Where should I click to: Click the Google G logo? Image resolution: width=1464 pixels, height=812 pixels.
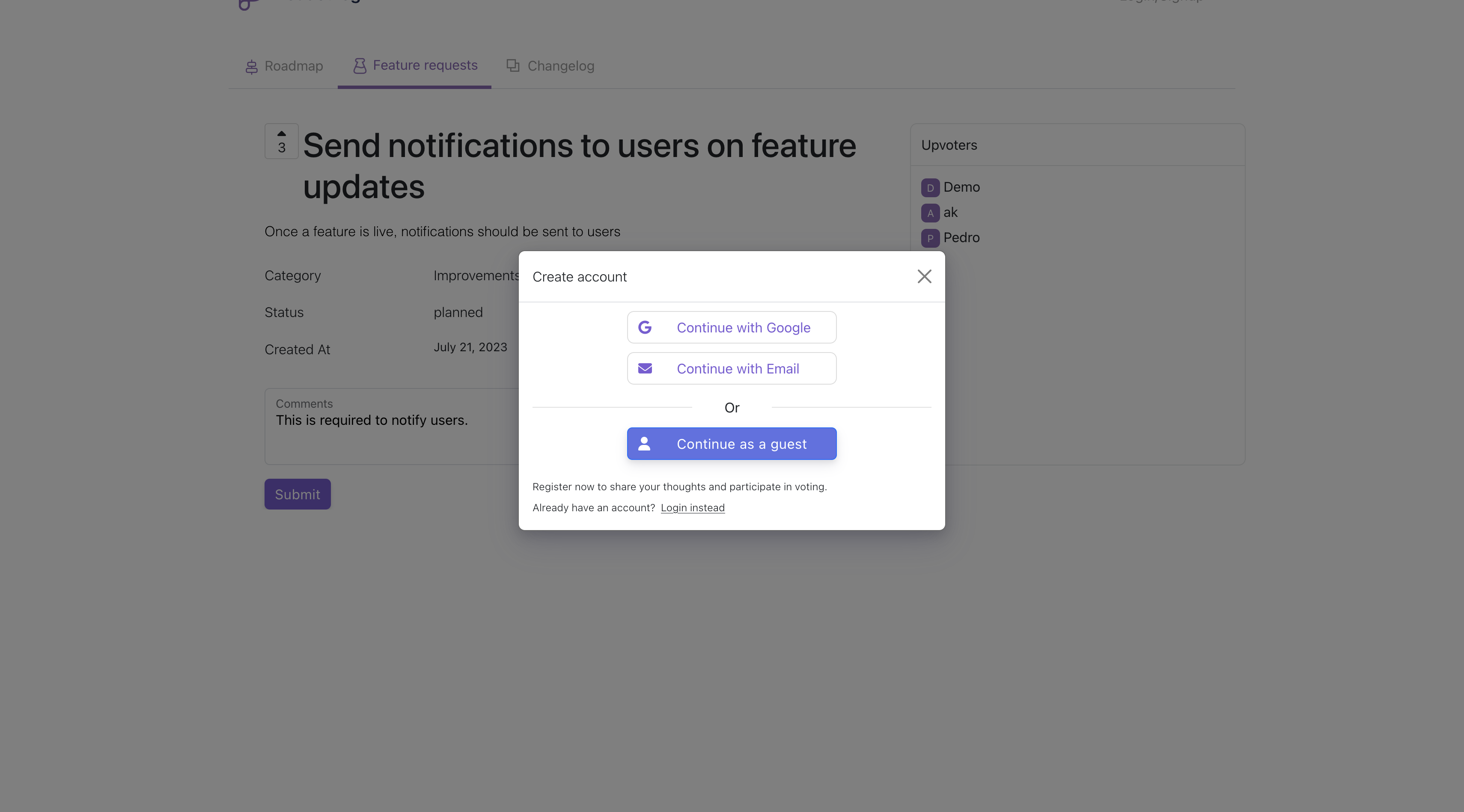coord(645,328)
